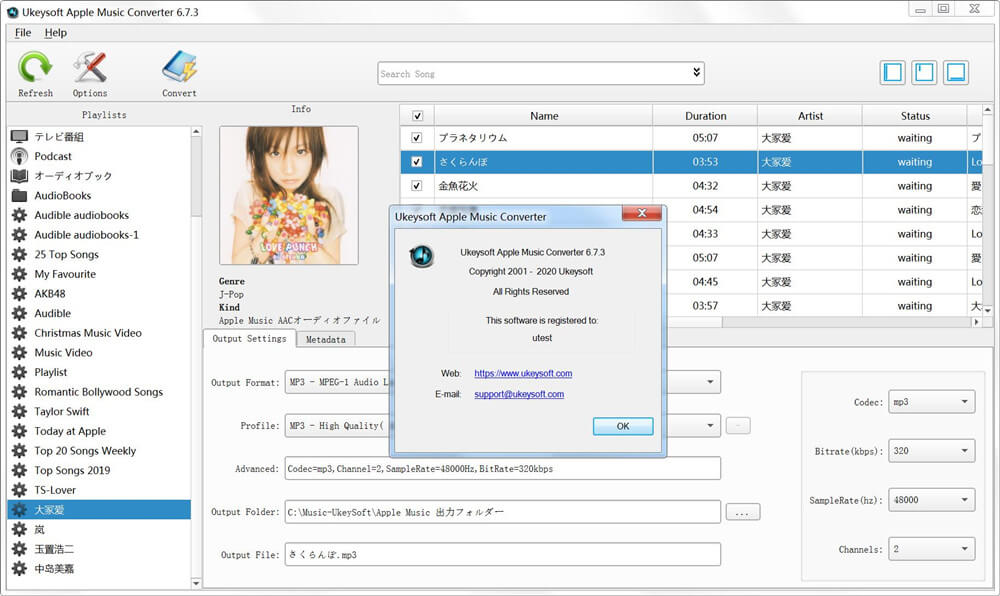Open the AudioBooks folder icon
This screenshot has width=1000, height=596.
pyautogui.click(x=20, y=196)
